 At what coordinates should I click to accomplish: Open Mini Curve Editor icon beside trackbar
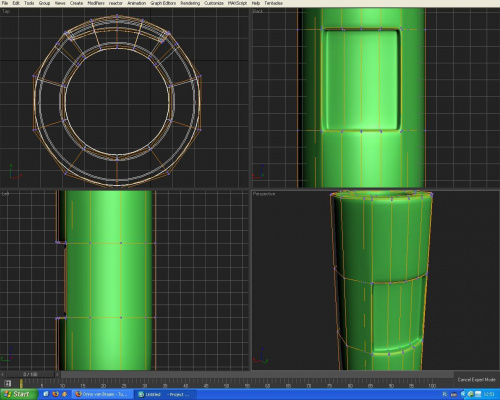(x=8, y=383)
